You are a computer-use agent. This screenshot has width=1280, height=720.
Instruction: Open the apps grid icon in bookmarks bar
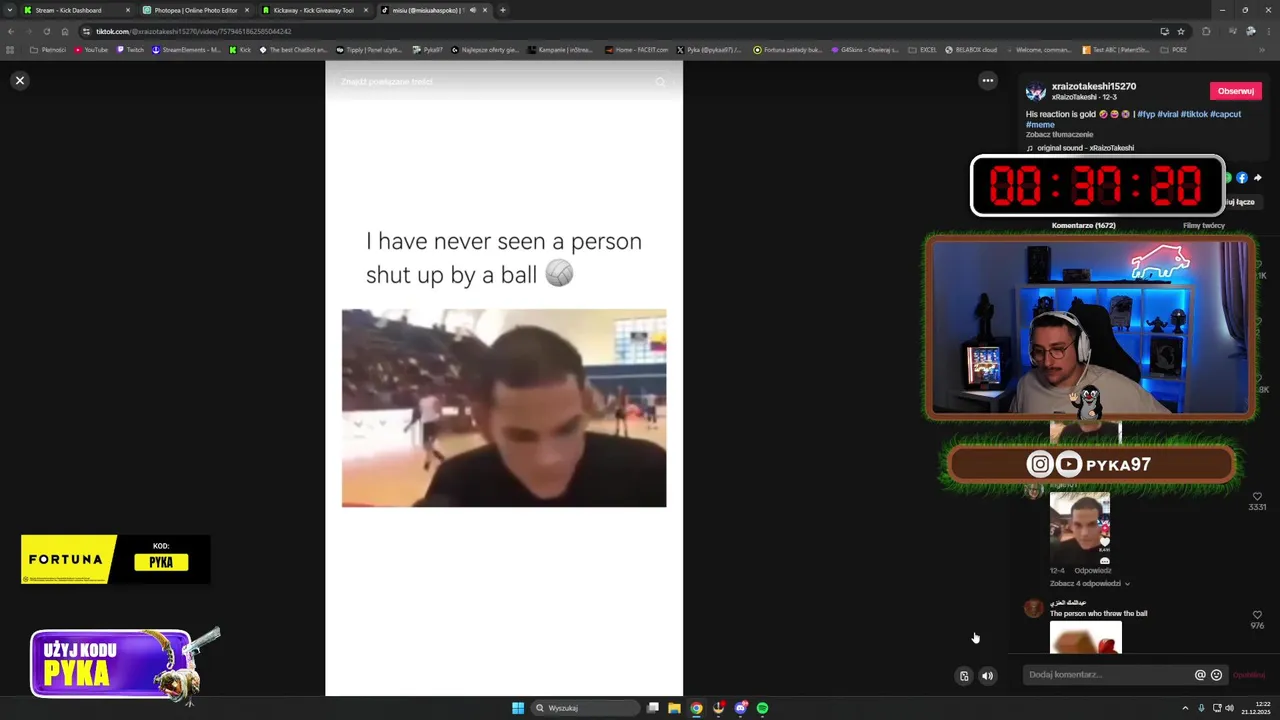(x=11, y=49)
